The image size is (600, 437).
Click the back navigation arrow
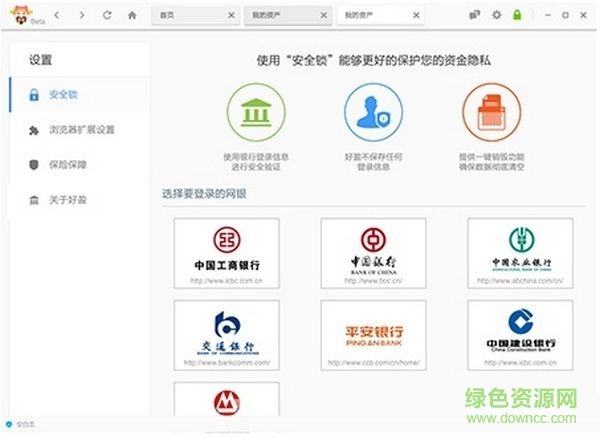(57, 16)
